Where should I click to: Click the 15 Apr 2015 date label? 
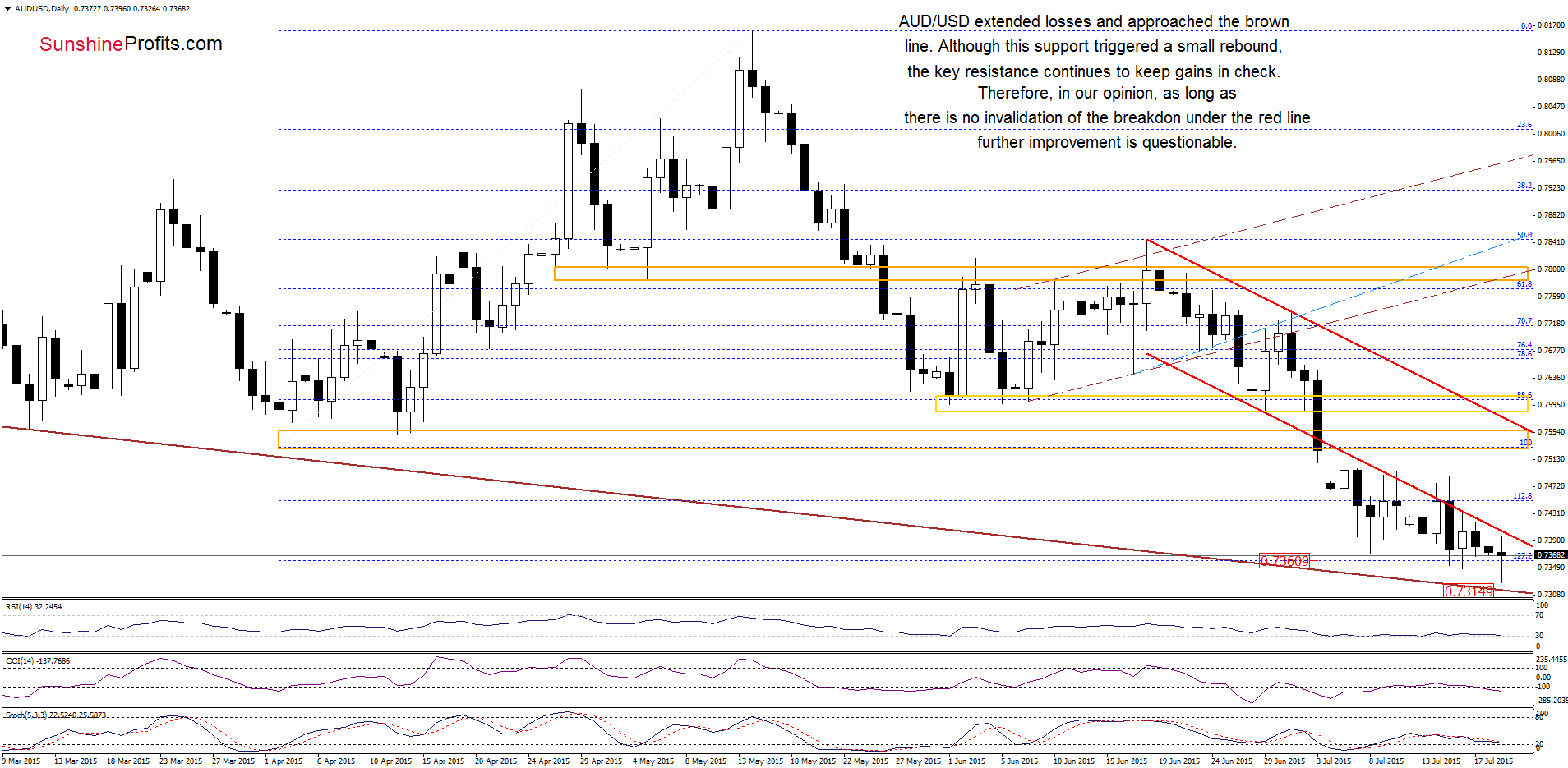point(444,761)
